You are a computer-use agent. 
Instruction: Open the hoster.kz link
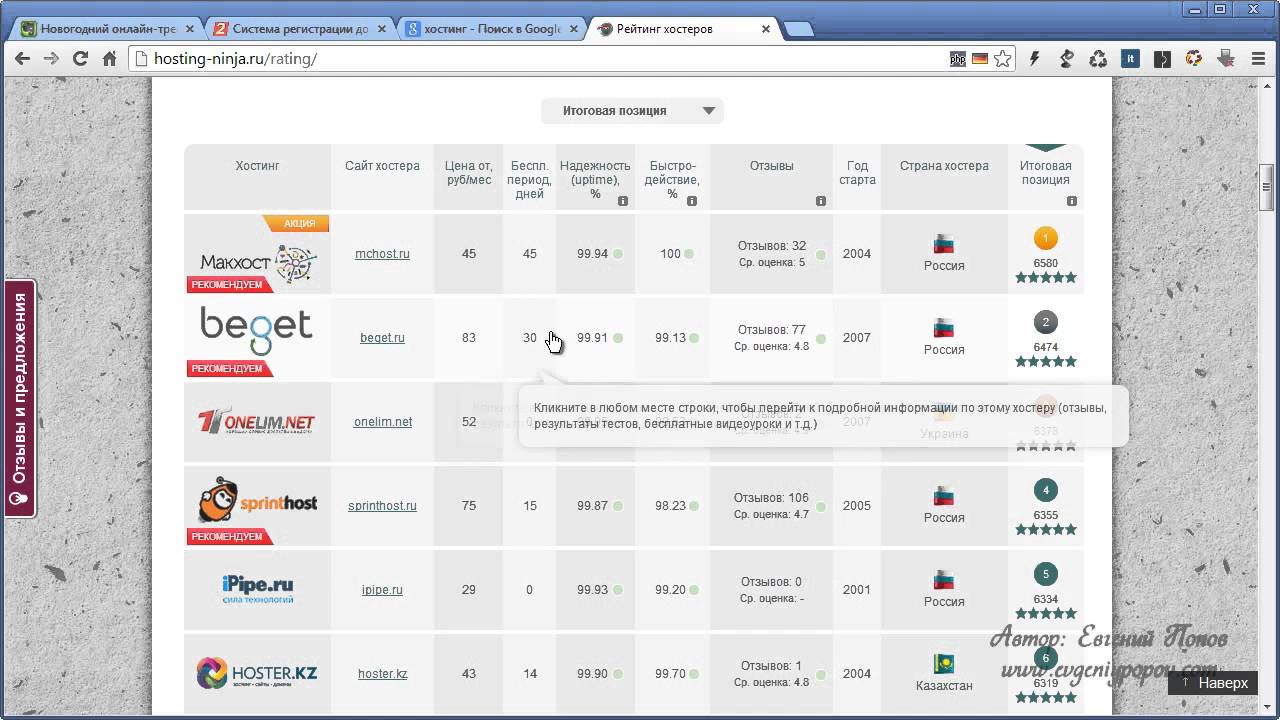click(383, 674)
